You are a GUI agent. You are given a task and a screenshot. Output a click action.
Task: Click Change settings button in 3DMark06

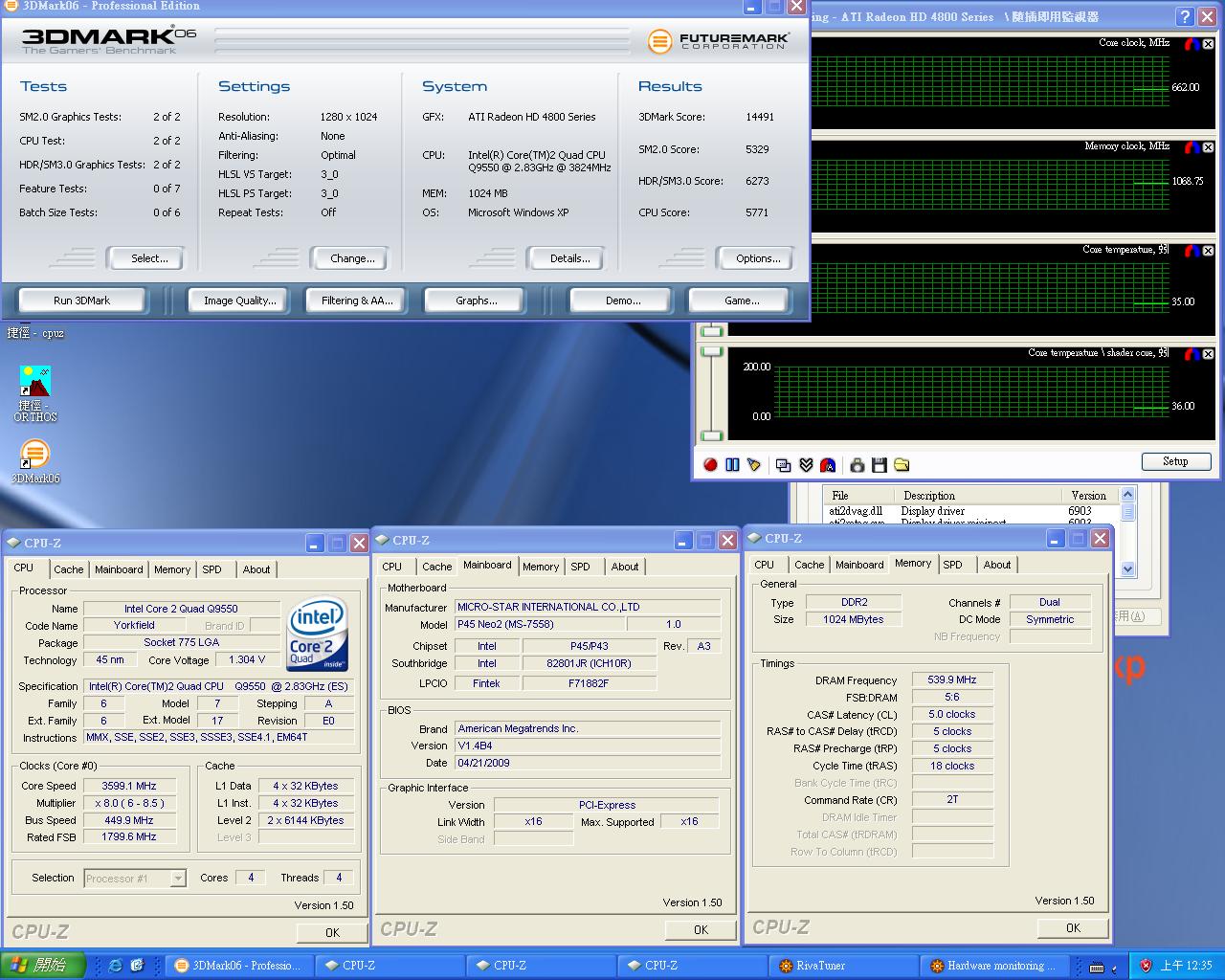[x=352, y=258]
